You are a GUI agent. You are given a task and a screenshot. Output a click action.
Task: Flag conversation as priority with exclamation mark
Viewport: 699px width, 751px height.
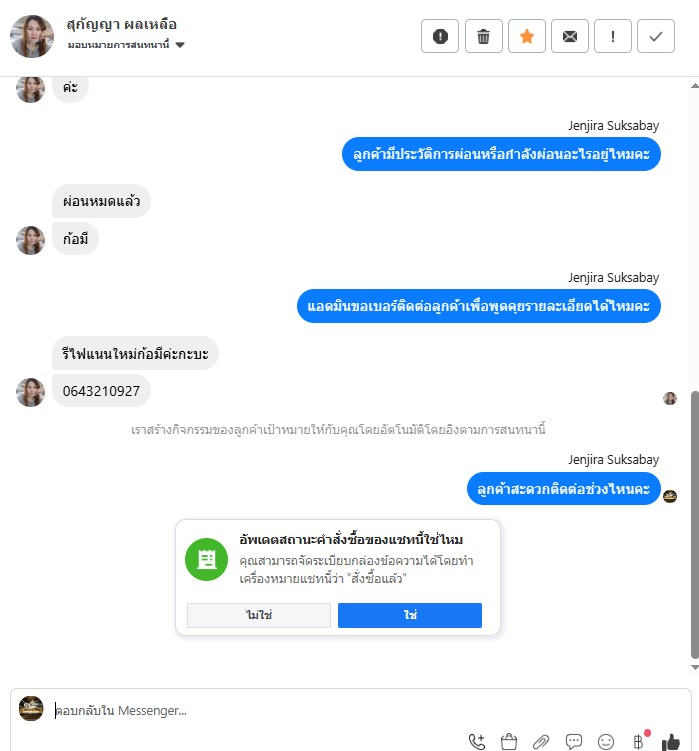(x=613, y=36)
